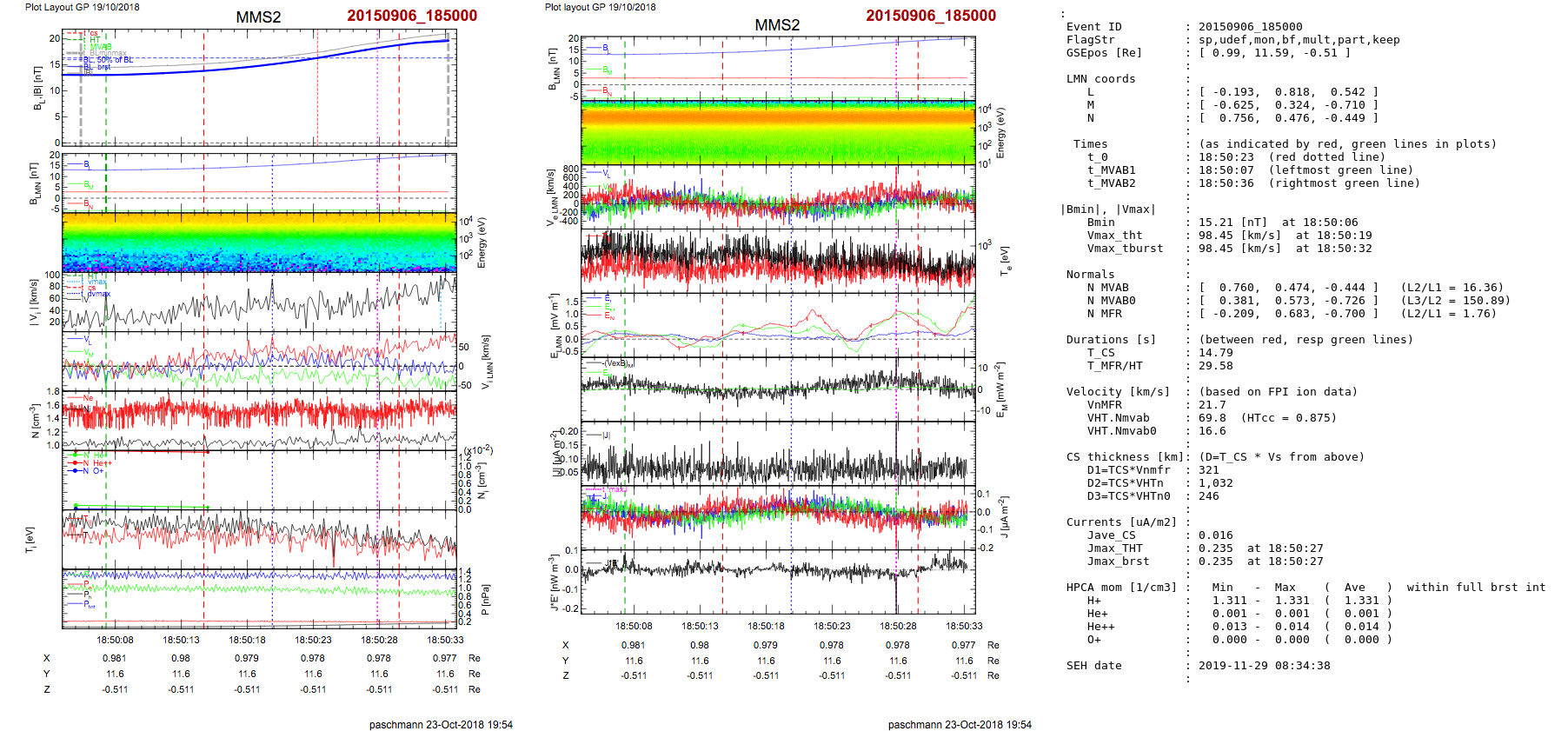The height and width of the screenshot is (731, 1568).
Task: Click the "D1=TCS*Vnmfr" thickness label
Action: 1128,470
